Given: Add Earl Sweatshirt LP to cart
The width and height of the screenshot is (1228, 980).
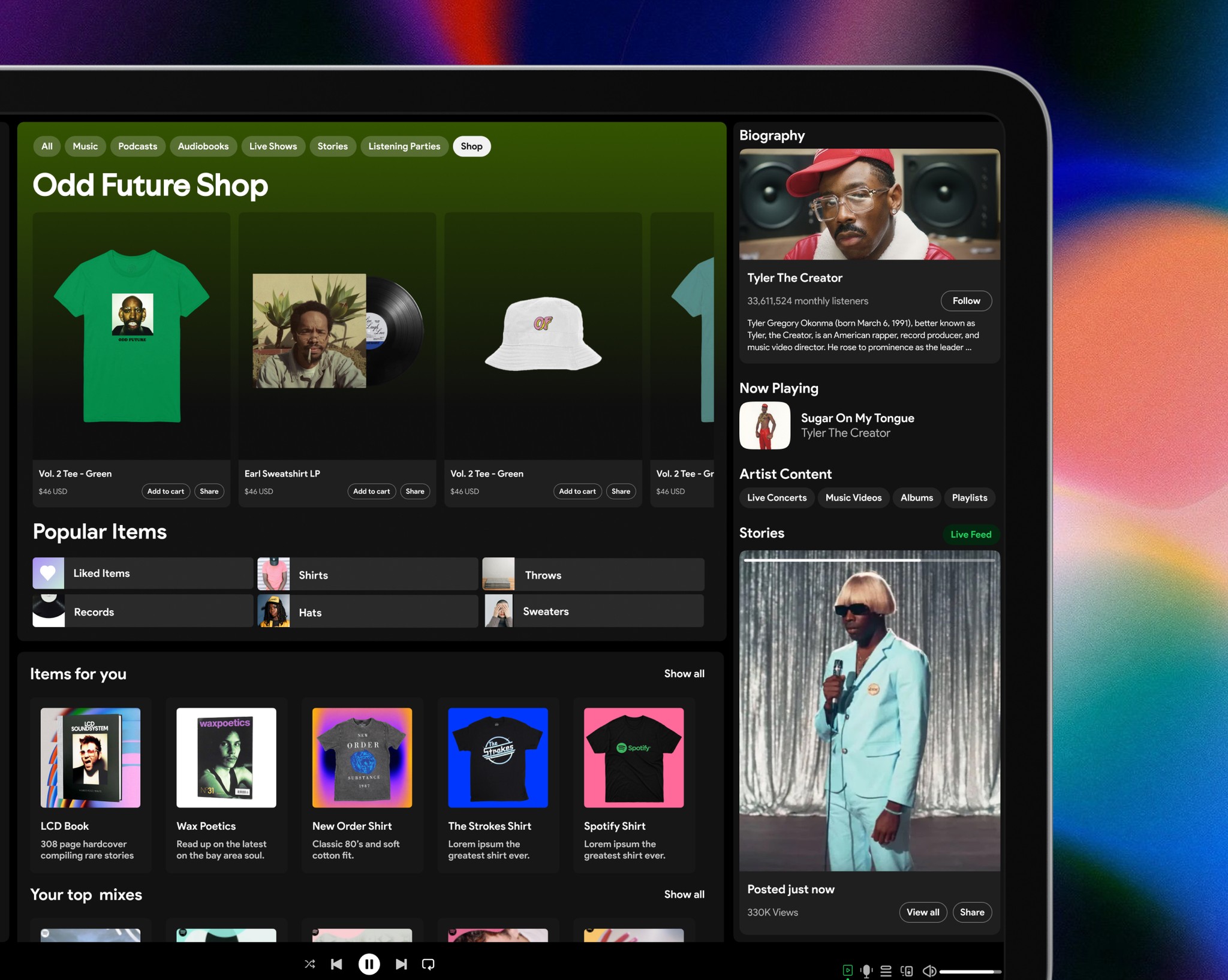Looking at the screenshot, I should (x=371, y=491).
